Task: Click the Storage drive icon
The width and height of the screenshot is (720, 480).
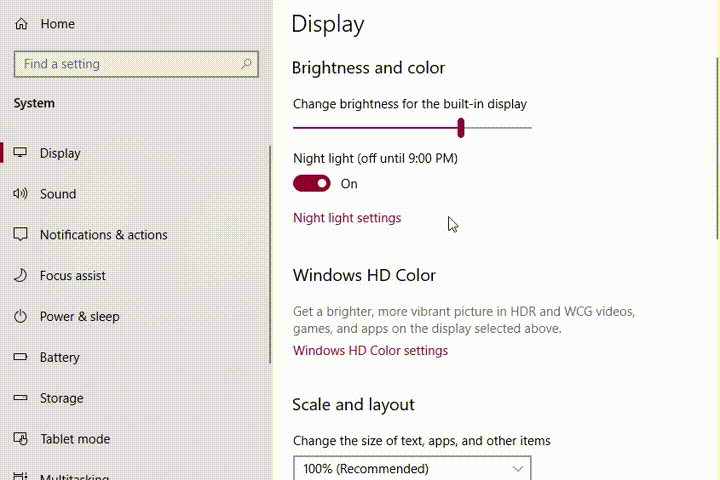Action: 20,398
